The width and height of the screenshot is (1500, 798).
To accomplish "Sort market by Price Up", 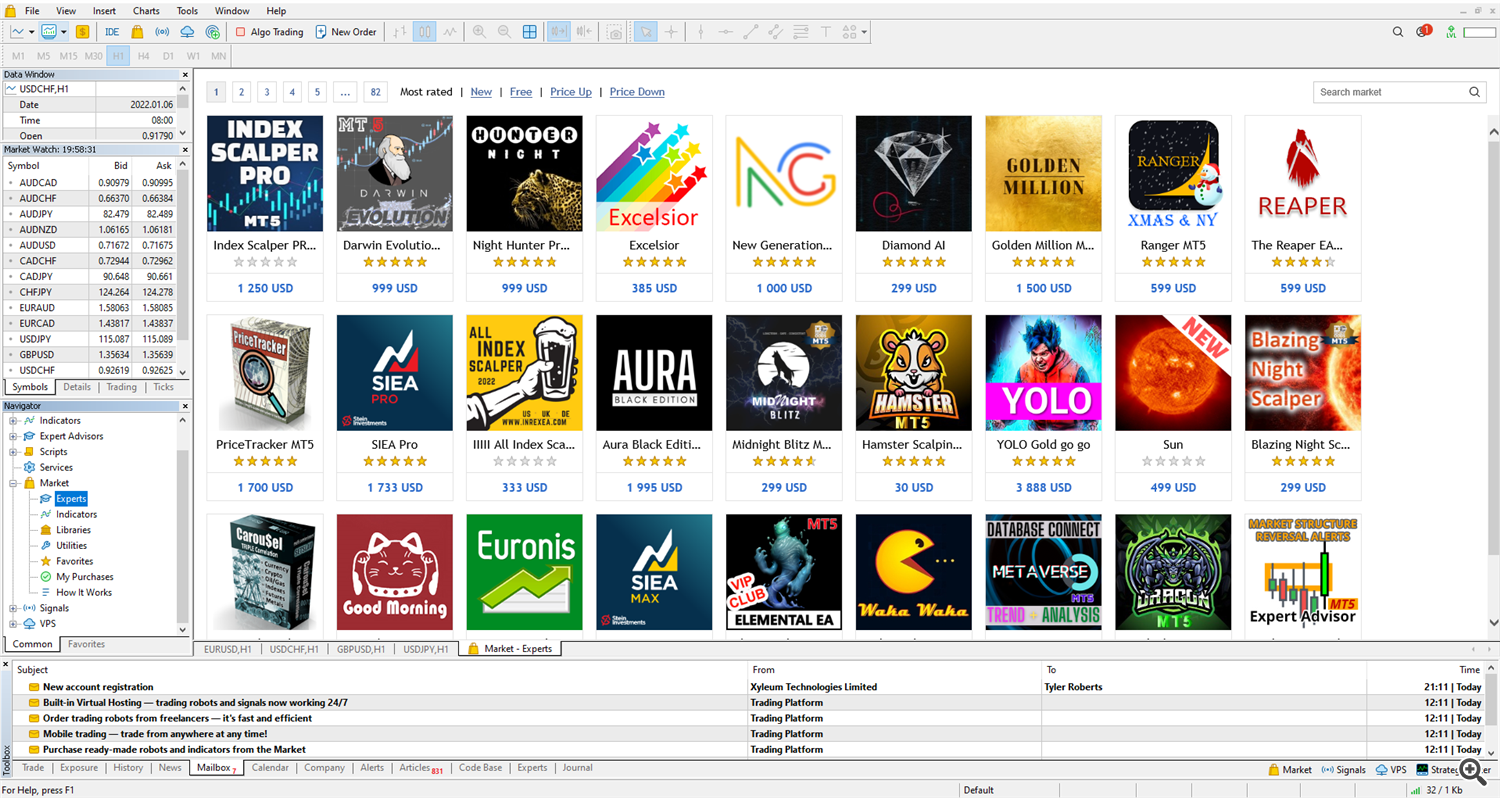I will (x=571, y=92).
